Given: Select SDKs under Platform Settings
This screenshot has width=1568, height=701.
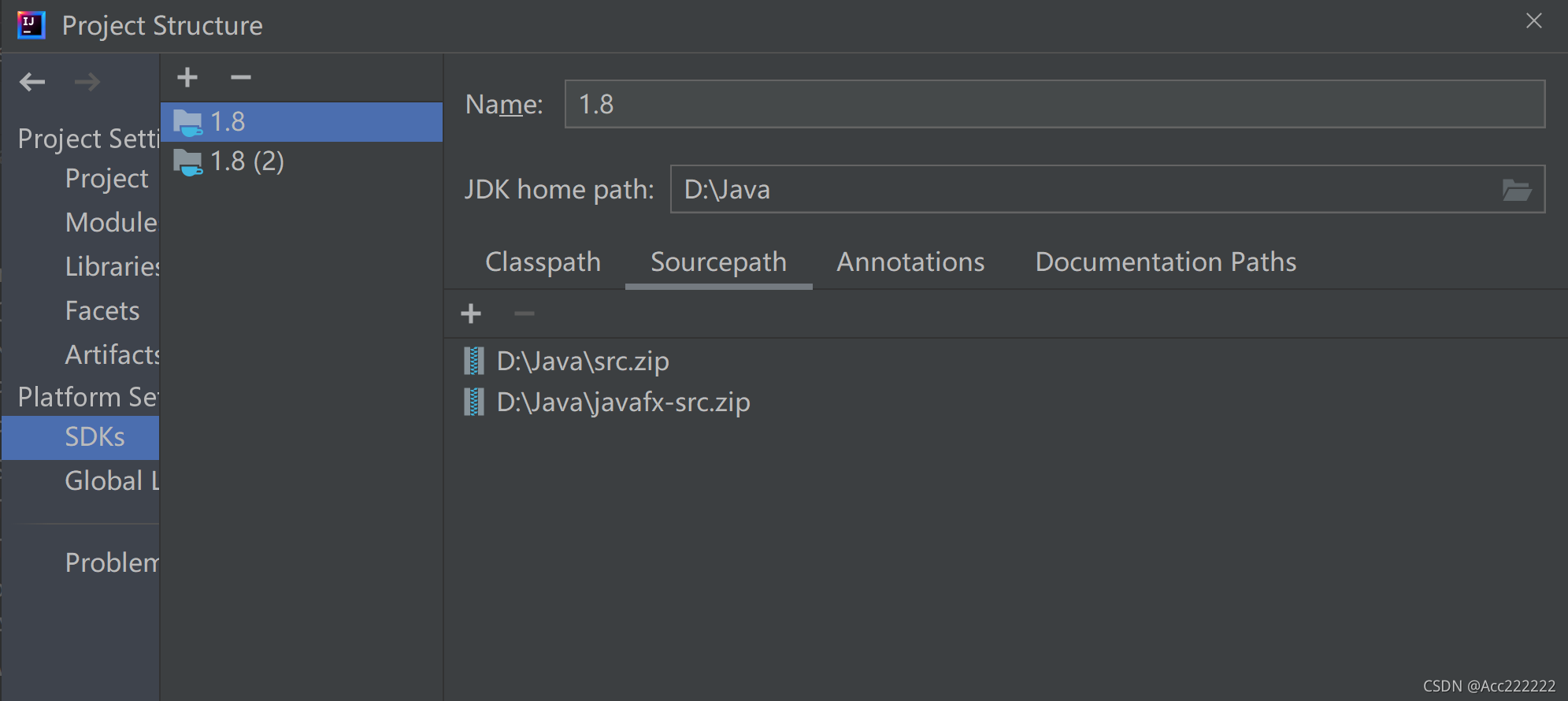Looking at the screenshot, I should coord(80,437).
